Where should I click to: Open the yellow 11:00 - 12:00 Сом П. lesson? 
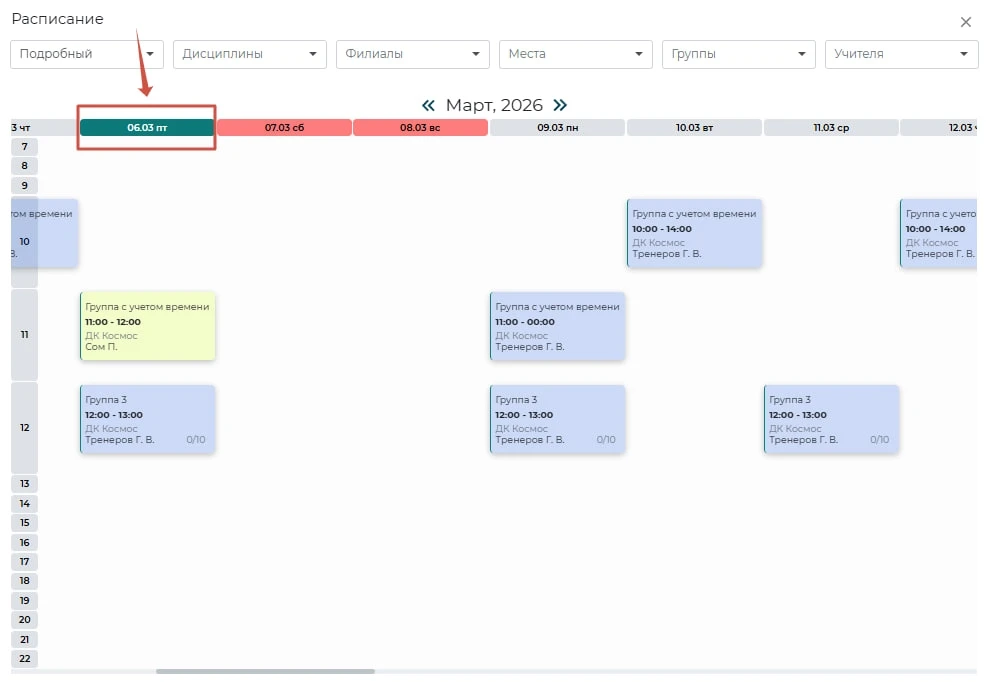(x=147, y=326)
